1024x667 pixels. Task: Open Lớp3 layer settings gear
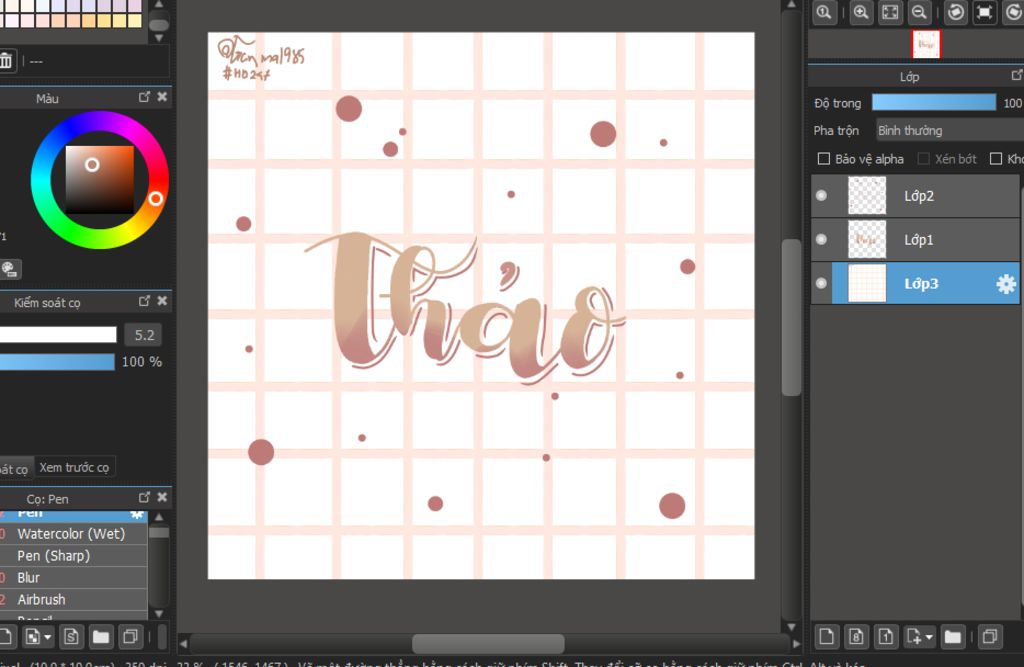[1006, 284]
